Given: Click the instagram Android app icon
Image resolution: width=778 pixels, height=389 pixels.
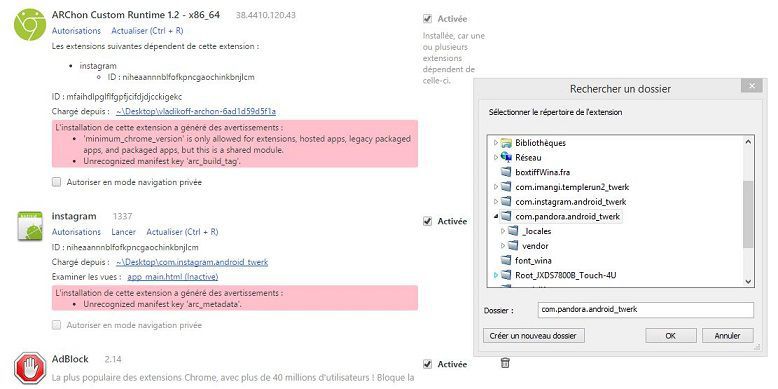Looking at the screenshot, I should (x=30, y=226).
